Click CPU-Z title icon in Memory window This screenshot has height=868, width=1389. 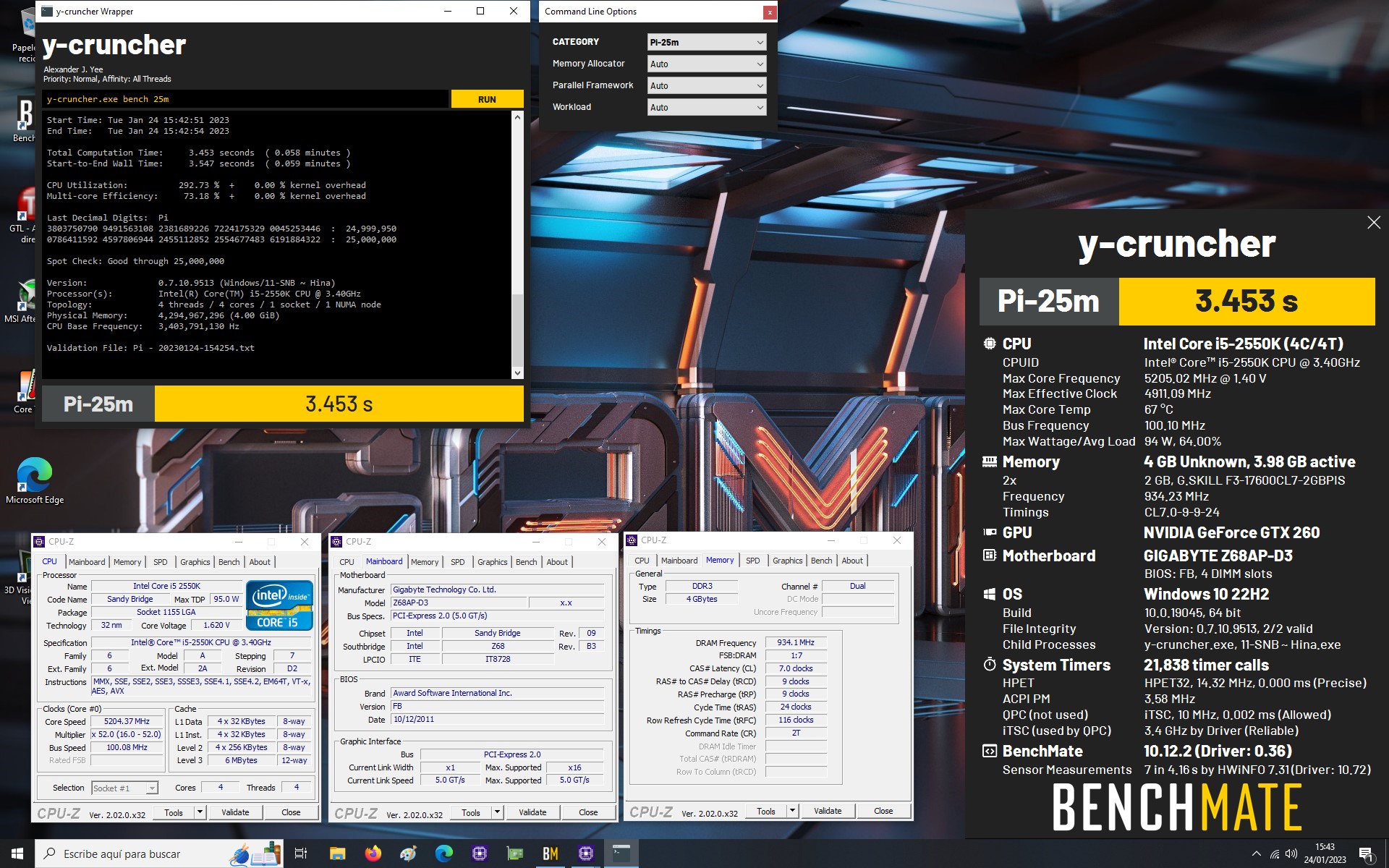tap(632, 540)
